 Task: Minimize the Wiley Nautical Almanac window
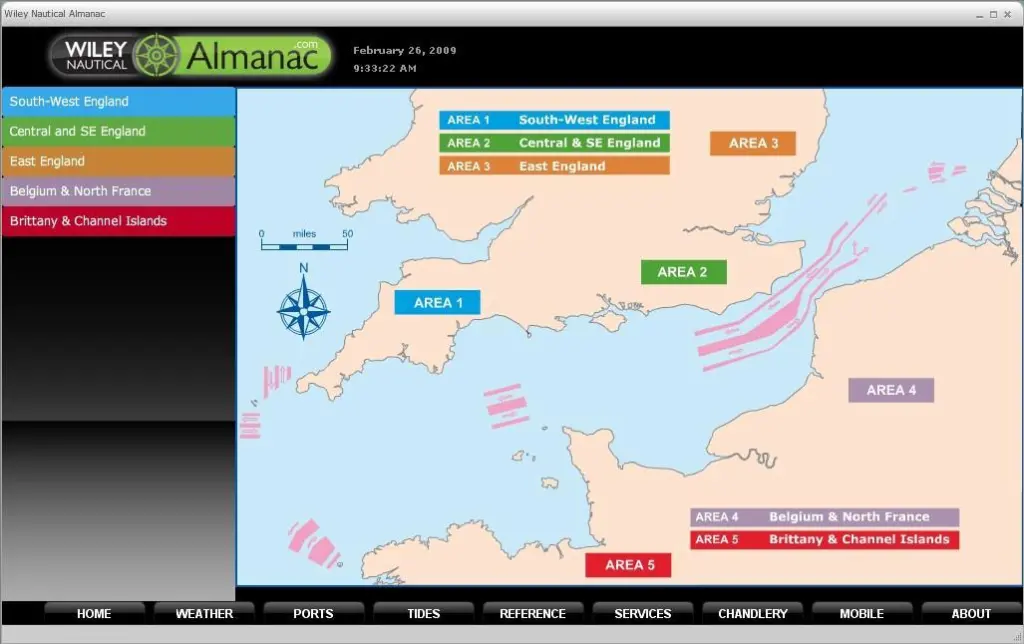[980, 14]
